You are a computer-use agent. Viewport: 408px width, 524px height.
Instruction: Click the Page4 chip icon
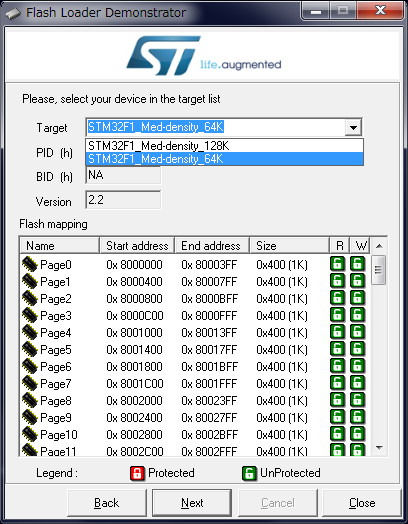click(30, 333)
